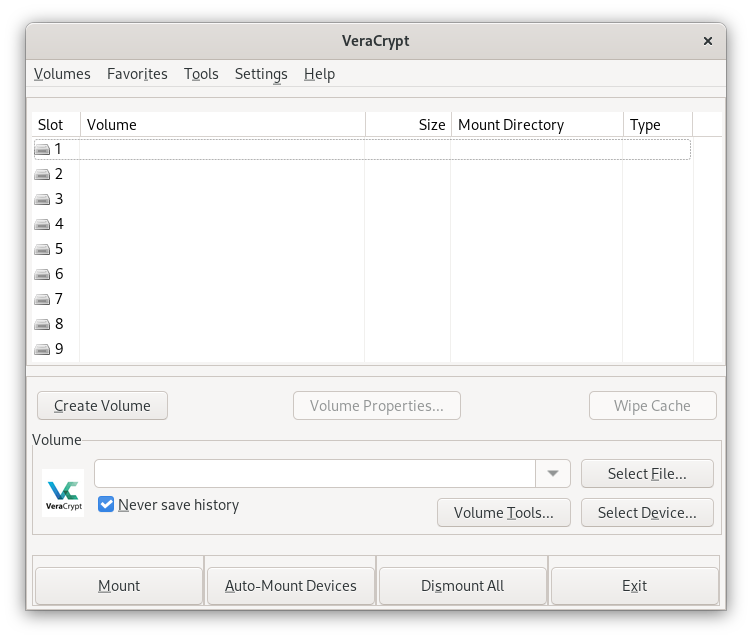Close the VeraCrypt window
Image resolution: width=752 pixels, height=639 pixels.
click(708, 41)
